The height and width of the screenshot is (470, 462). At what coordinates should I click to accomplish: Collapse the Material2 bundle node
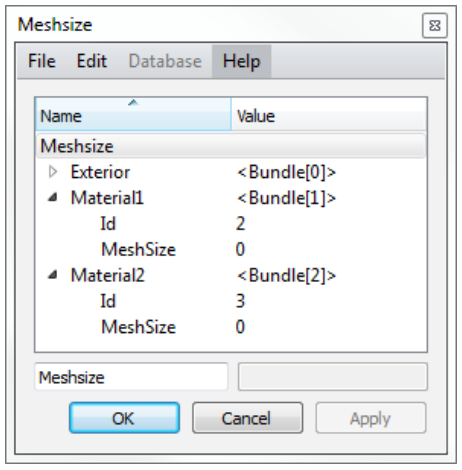(52, 275)
